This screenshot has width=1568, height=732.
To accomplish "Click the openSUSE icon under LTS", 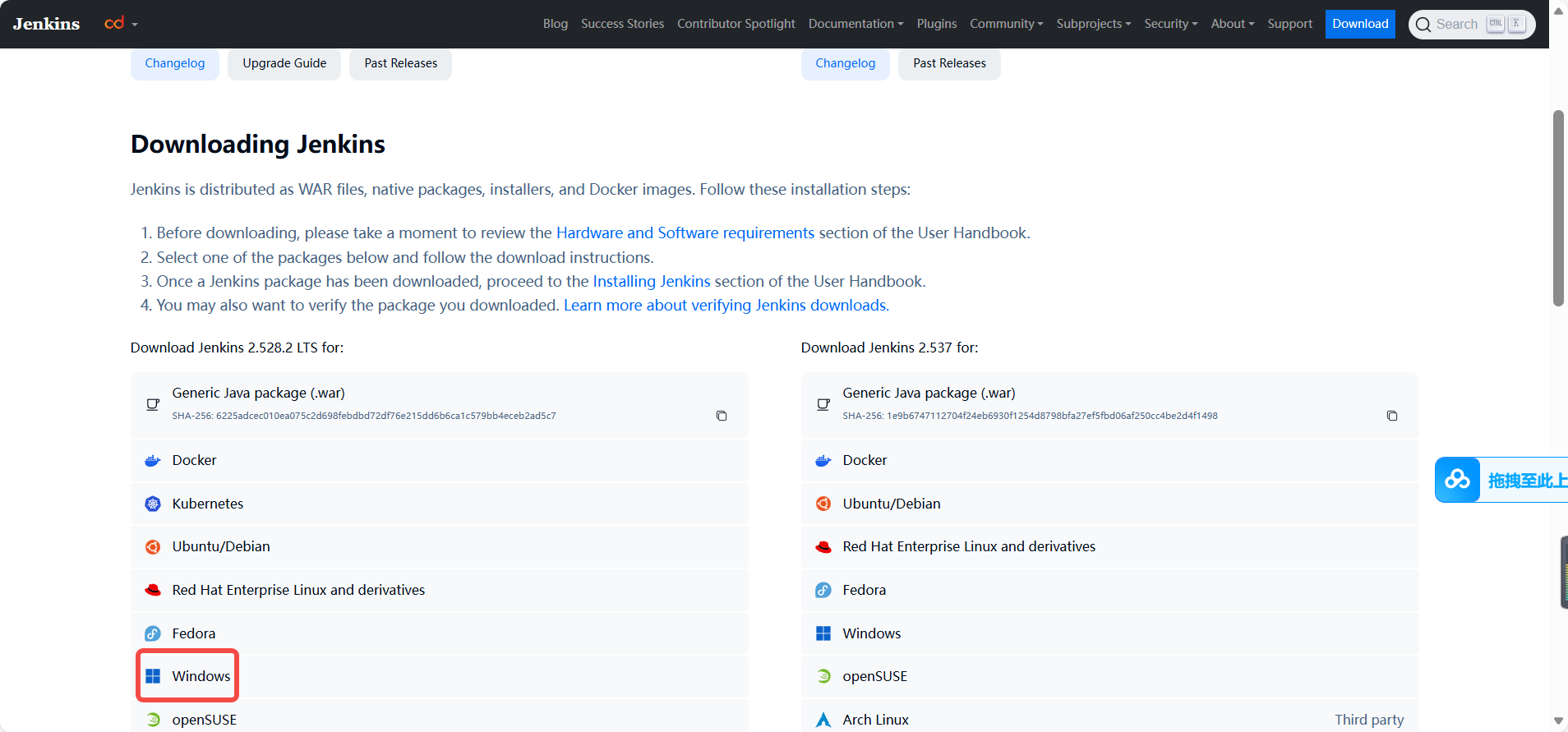I will [153, 720].
